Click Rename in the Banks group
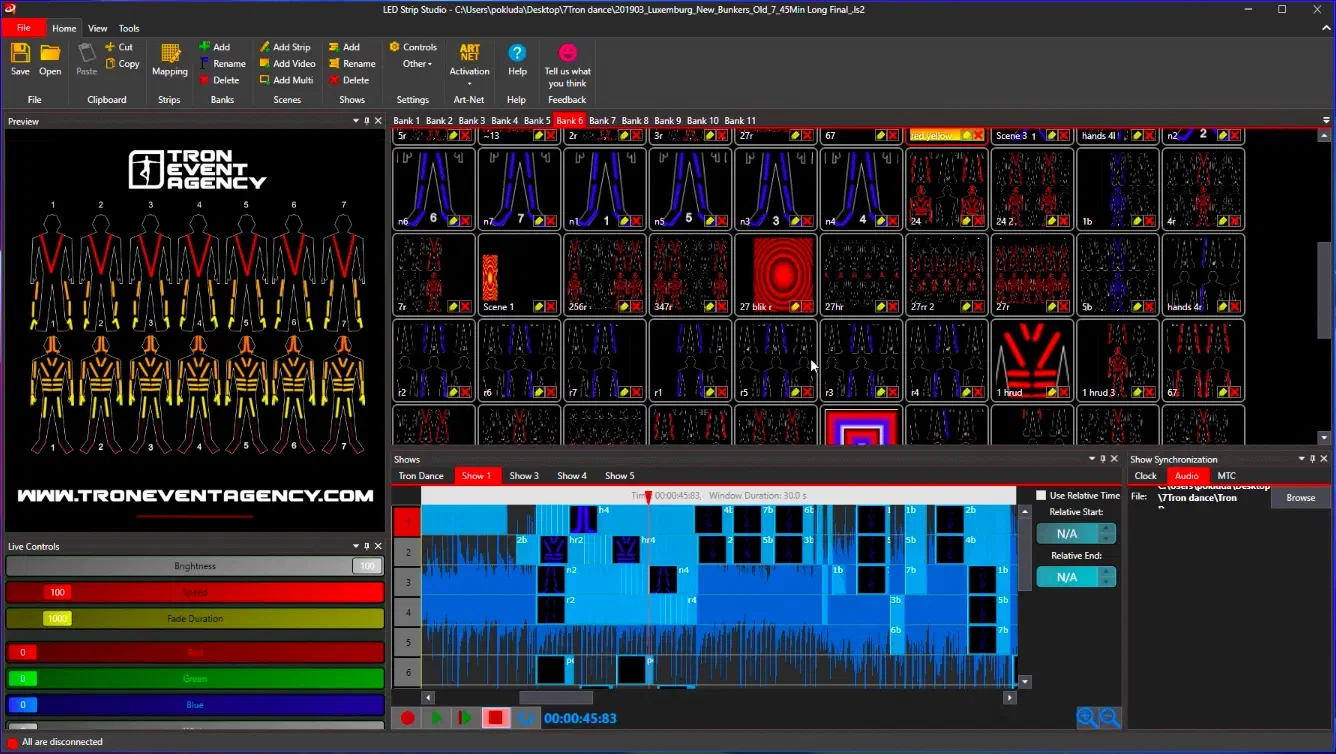The image size is (1336, 754). coord(222,63)
